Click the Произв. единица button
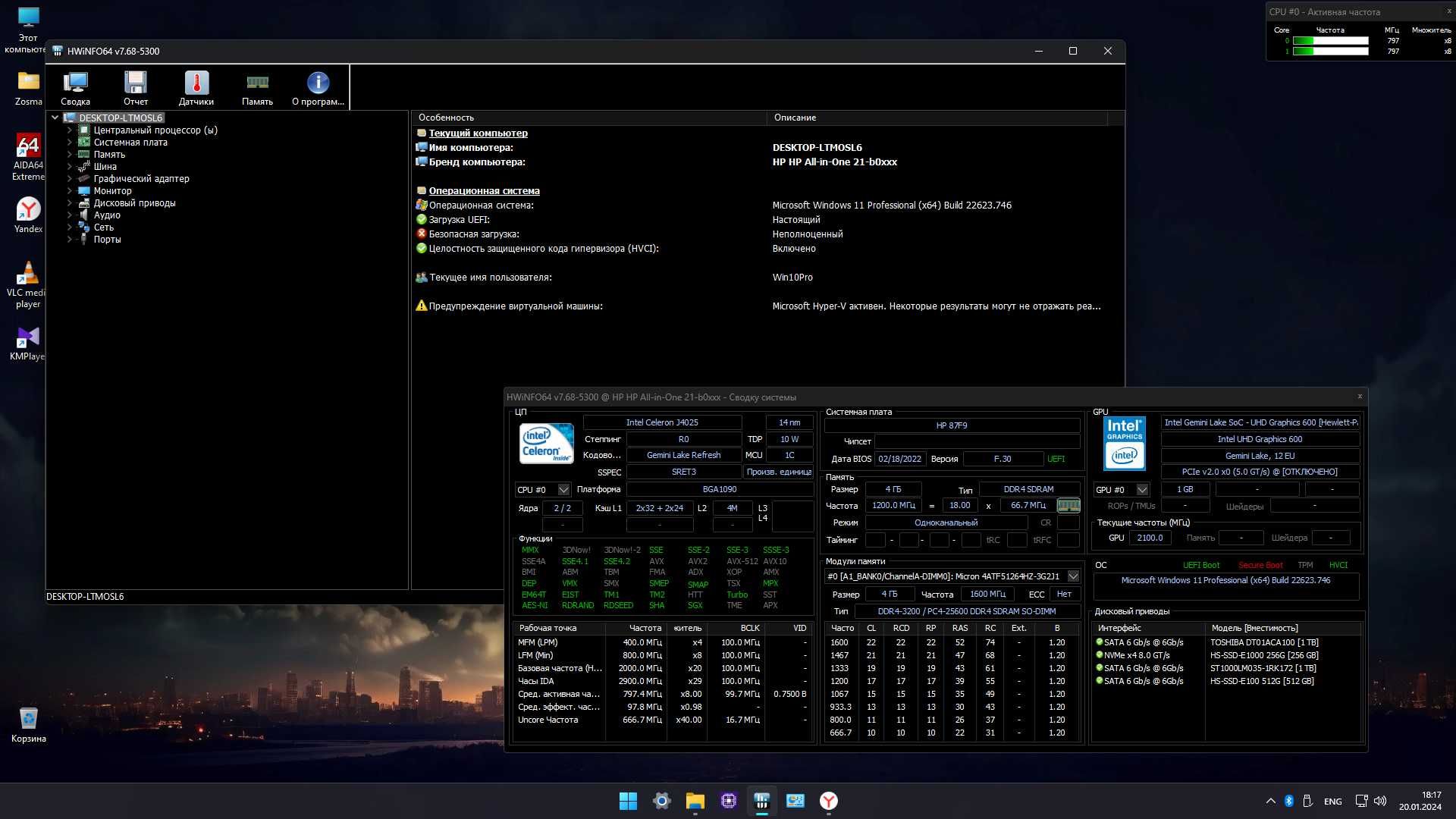 tap(779, 472)
